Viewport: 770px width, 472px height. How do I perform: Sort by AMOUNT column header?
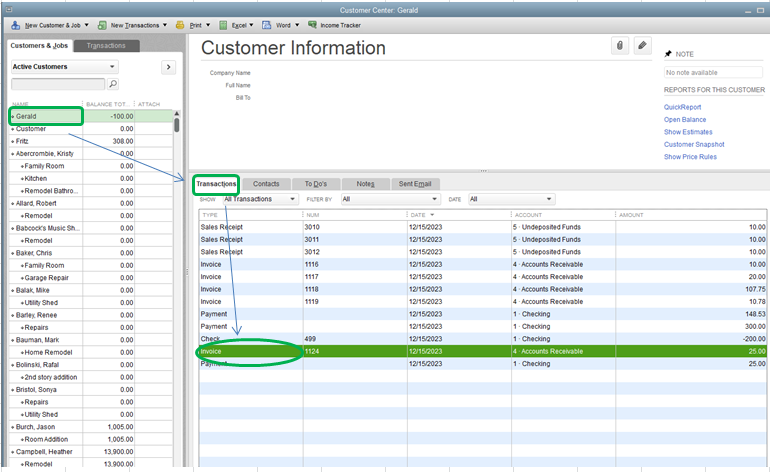click(690, 215)
